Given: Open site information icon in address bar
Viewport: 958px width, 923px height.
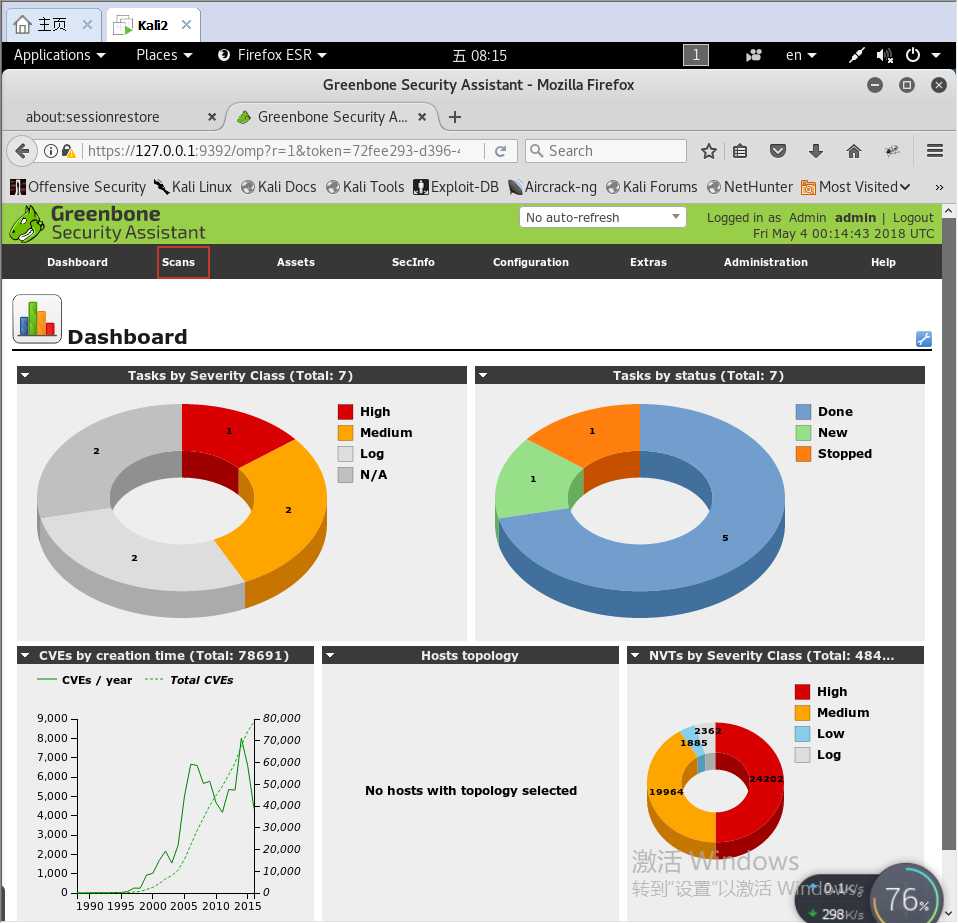Looking at the screenshot, I should coord(51,151).
